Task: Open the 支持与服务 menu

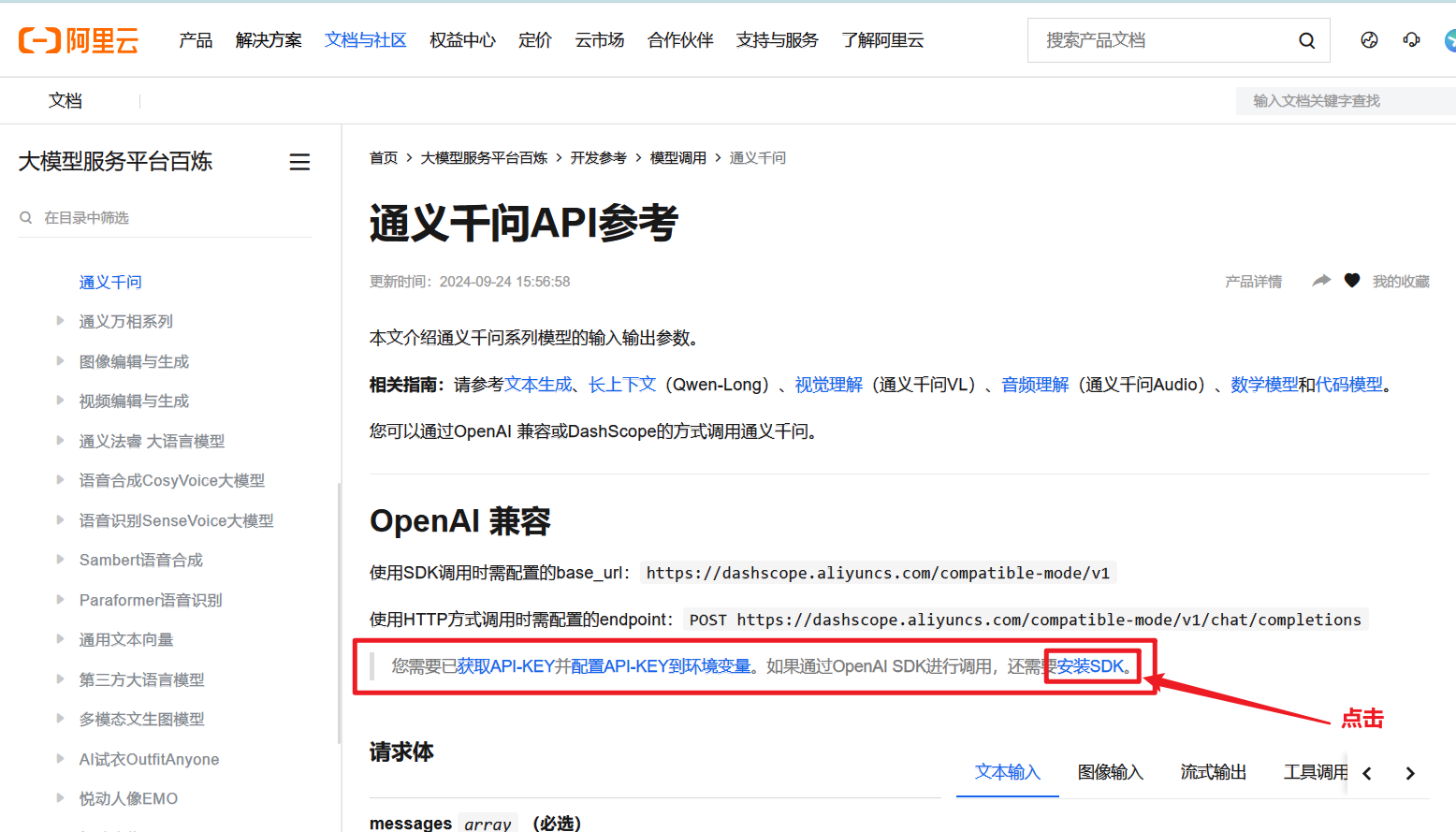Action: pos(778,40)
